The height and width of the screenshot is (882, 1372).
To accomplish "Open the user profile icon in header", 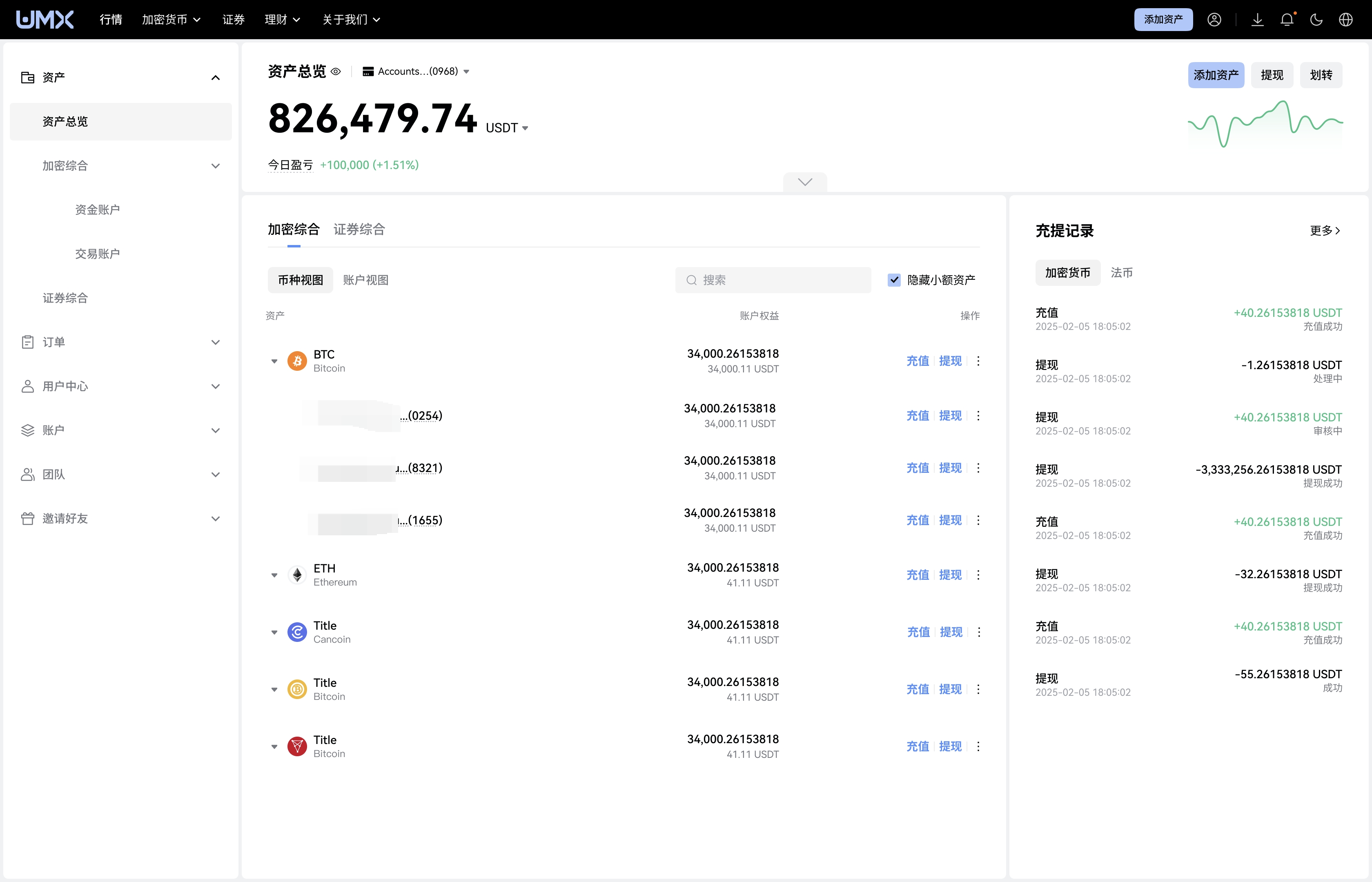I will tap(1214, 20).
